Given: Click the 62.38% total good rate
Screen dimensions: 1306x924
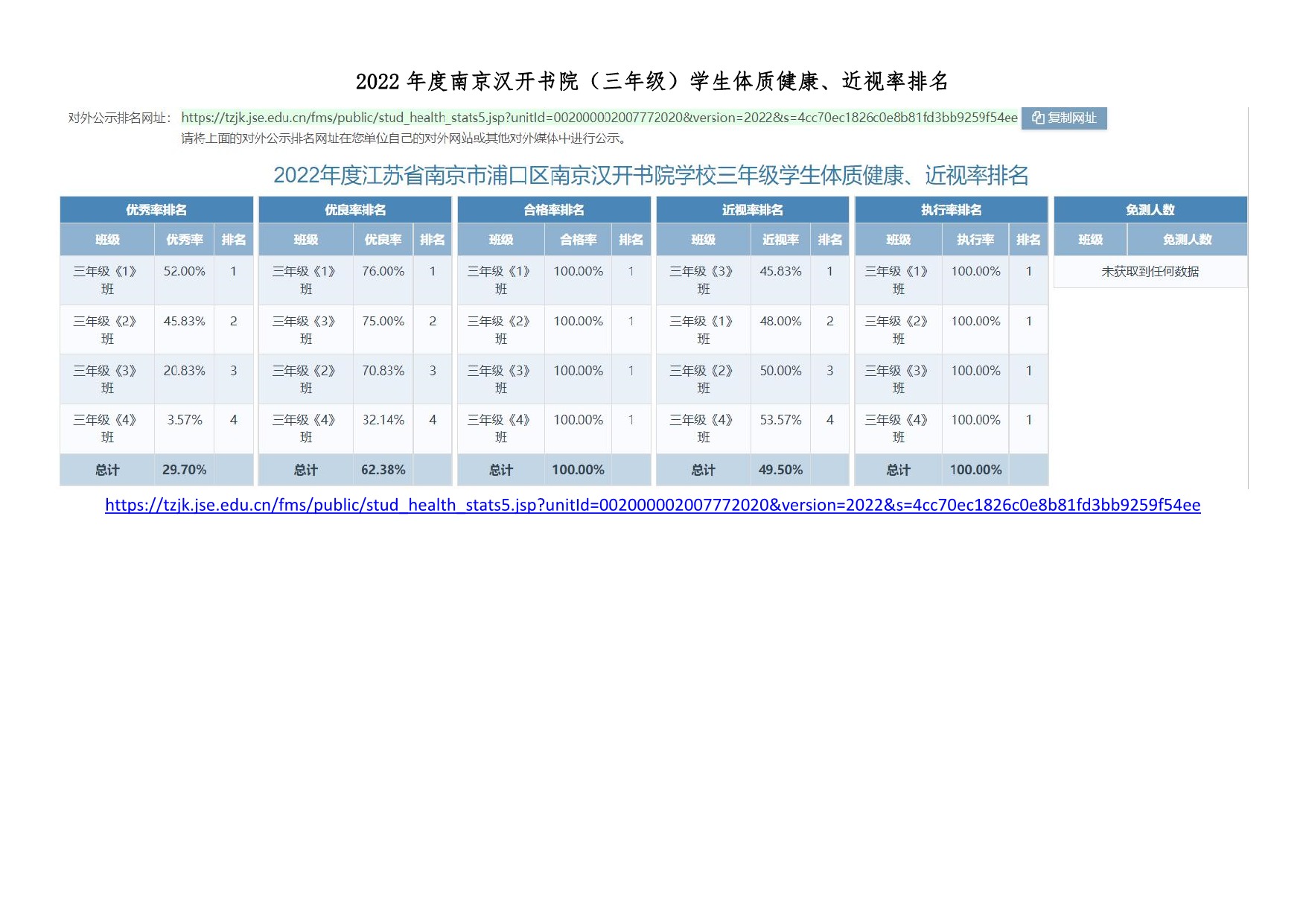Looking at the screenshot, I should (x=383, y=470).
